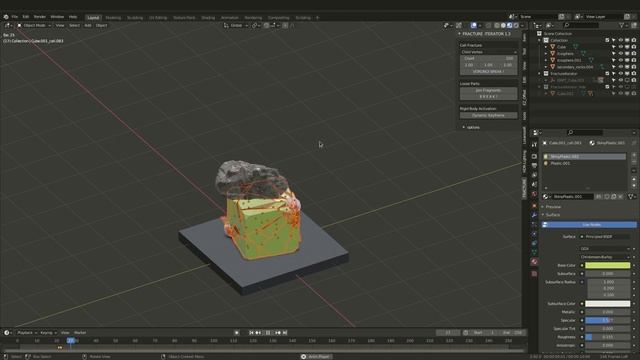The image size is (640, 360).
Task: Open the material browse dropdown icon
Action: [x=547, y=197]
